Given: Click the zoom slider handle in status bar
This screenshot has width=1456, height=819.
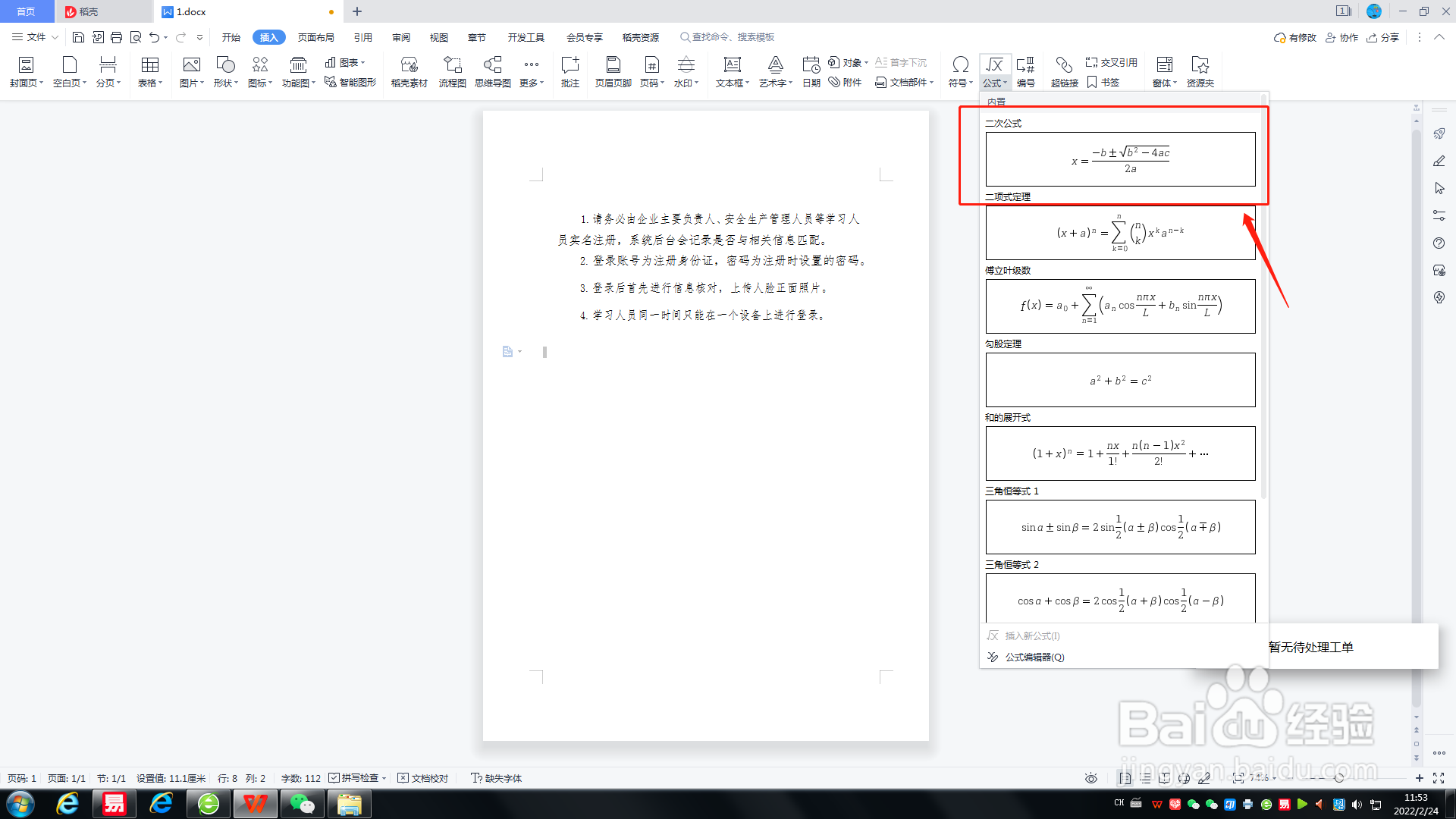Looking at the screenshot, I should tap(1339, 778).
